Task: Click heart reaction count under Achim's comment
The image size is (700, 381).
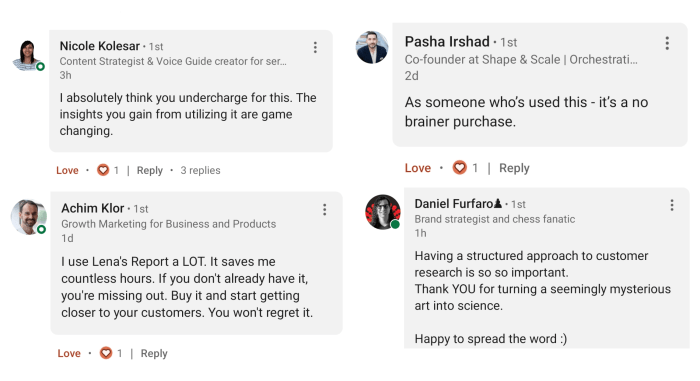Action: pyautogui.click(x=119, y=353)
